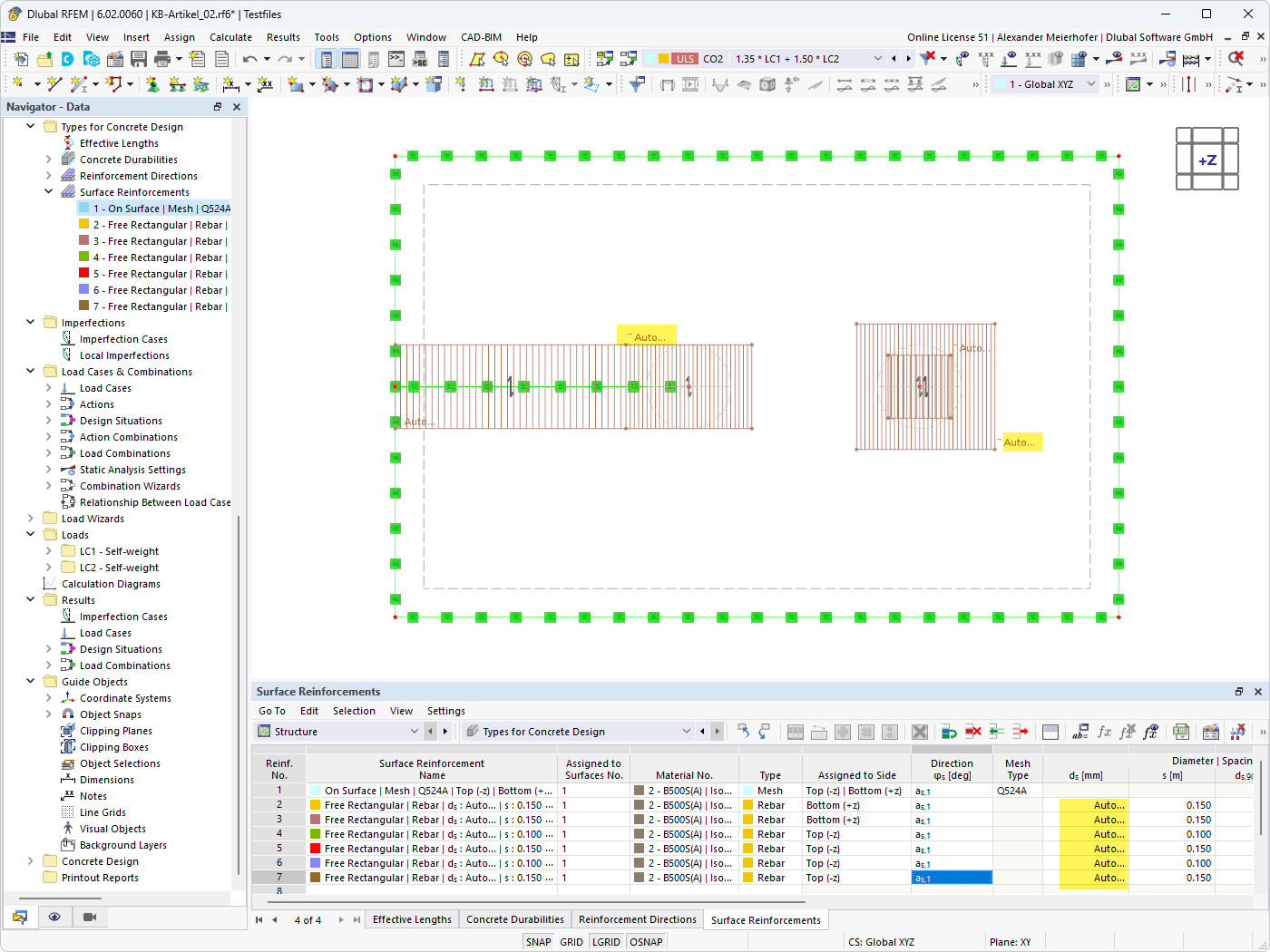
Task: Select the Save icon in the toolbar
Action: [139, 58]
